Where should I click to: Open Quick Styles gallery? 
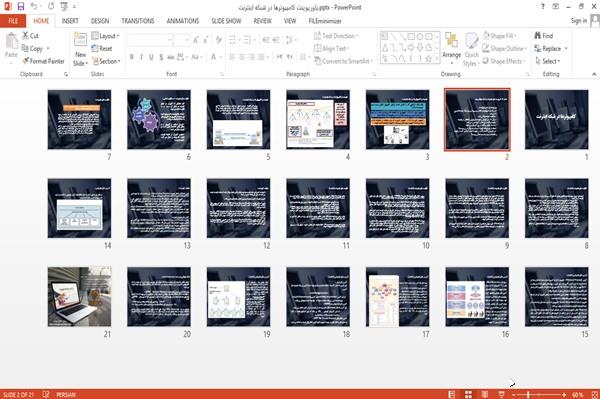(x=471, y=49)
